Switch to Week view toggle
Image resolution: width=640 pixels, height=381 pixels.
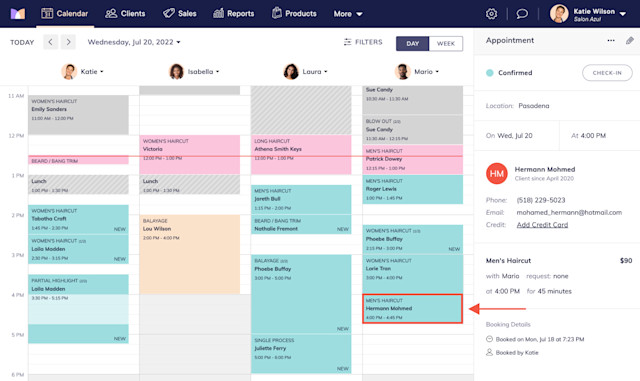point(446,44)
